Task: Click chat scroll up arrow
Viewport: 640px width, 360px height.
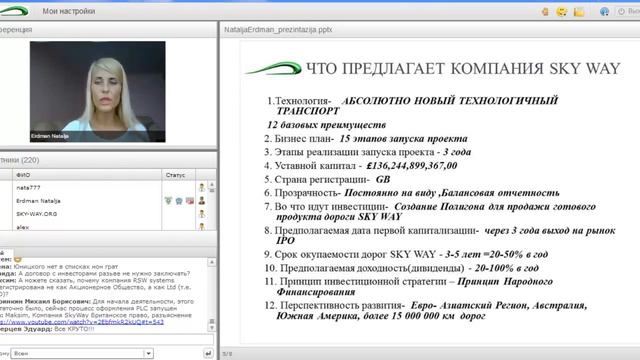Action: 212,262
